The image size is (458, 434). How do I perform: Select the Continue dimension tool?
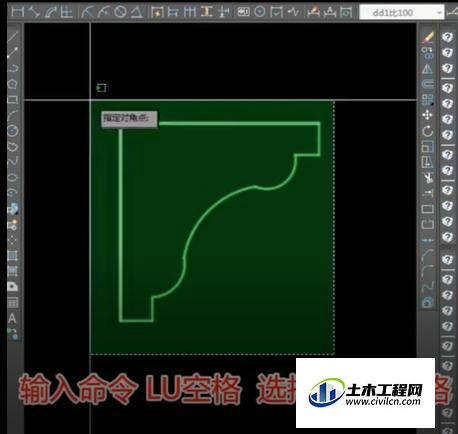click(x=190, y=12)
